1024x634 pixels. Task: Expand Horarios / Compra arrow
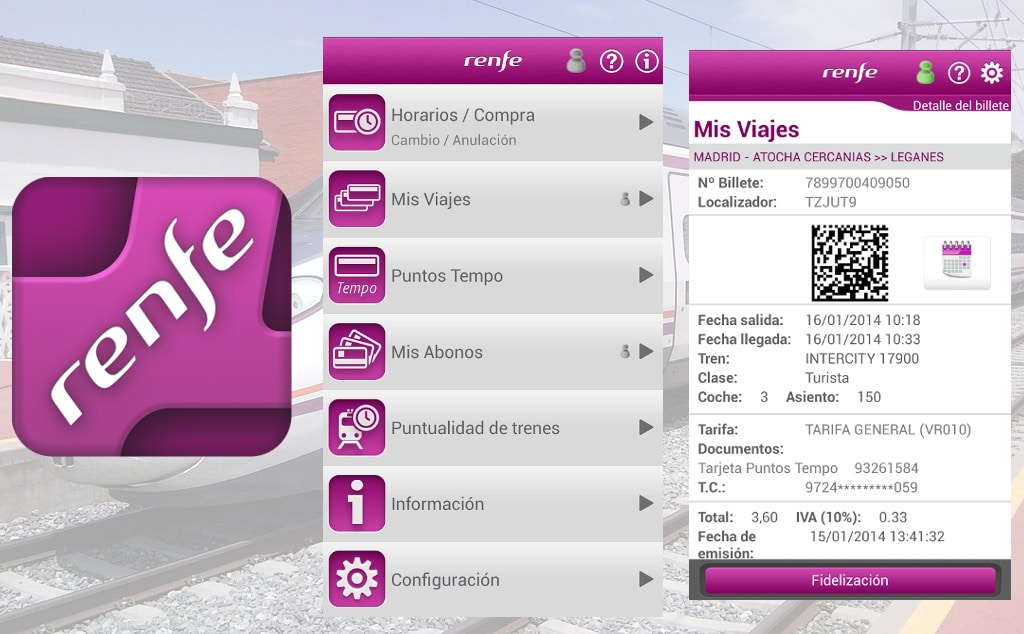[646, 122]
